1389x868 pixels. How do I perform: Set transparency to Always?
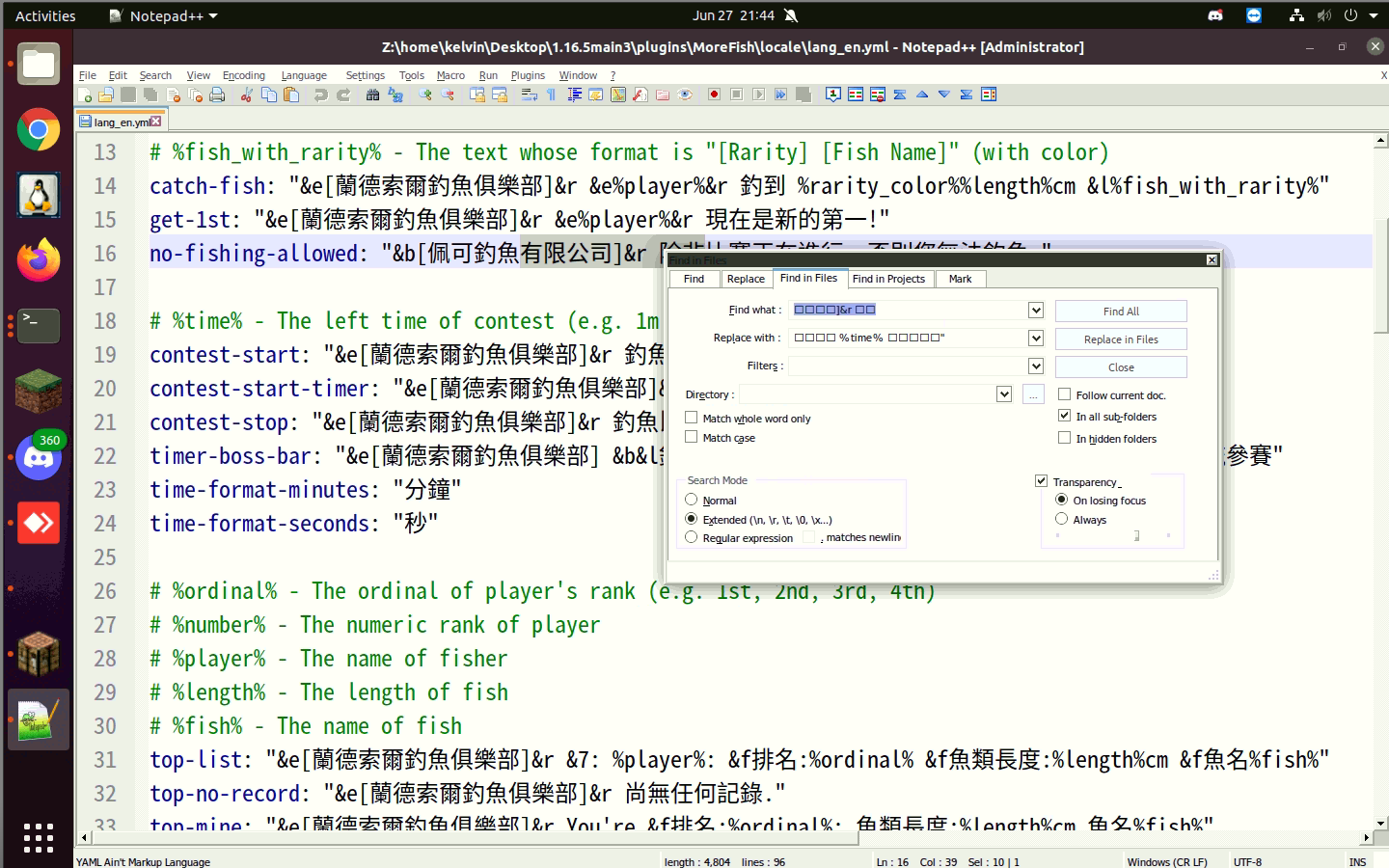tap(1061, 519)
